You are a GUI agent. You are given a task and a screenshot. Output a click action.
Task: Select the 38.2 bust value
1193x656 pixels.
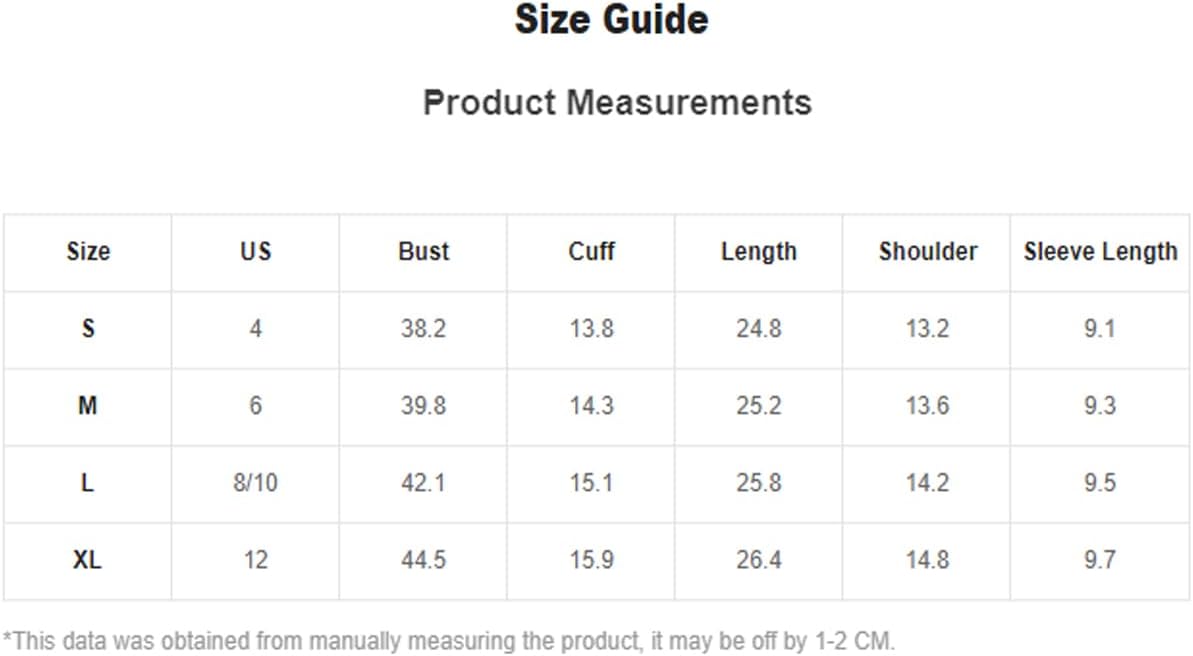424,329
